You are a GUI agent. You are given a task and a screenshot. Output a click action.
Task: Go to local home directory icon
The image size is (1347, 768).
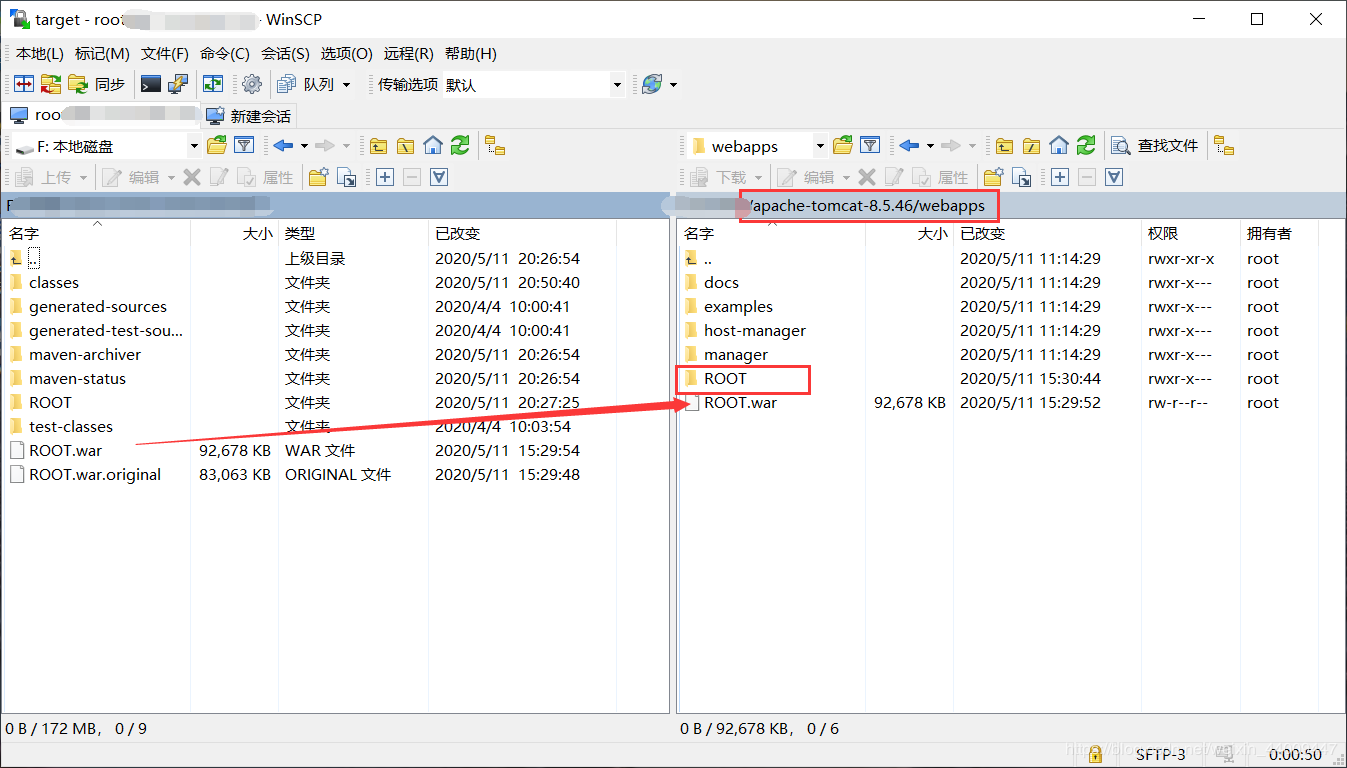click(433, 146)
